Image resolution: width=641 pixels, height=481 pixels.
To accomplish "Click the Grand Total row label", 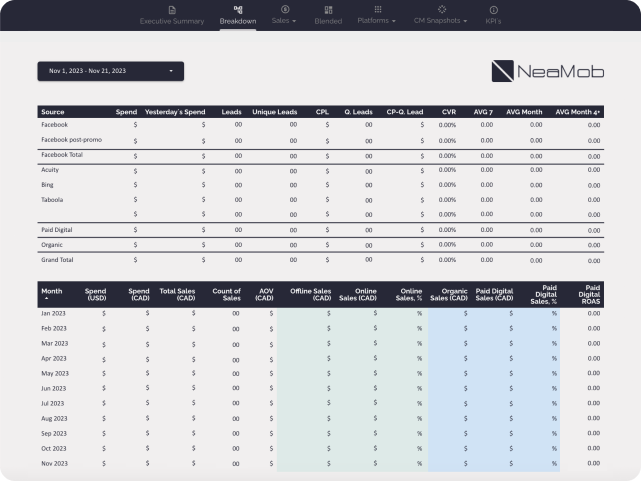I will tap(57, 259).
